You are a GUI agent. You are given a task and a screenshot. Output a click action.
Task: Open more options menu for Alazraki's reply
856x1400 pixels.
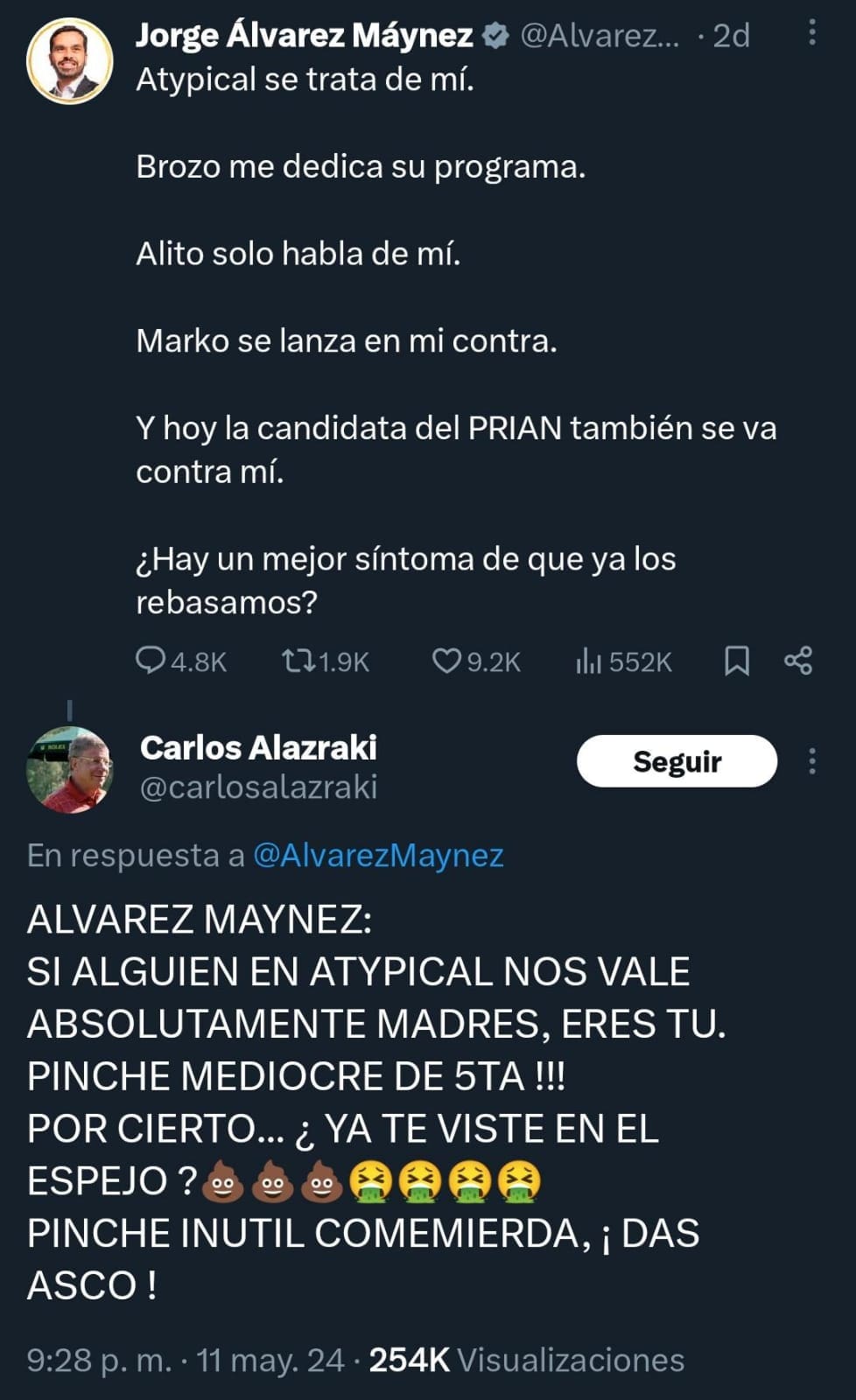click(x=812, y=761)
